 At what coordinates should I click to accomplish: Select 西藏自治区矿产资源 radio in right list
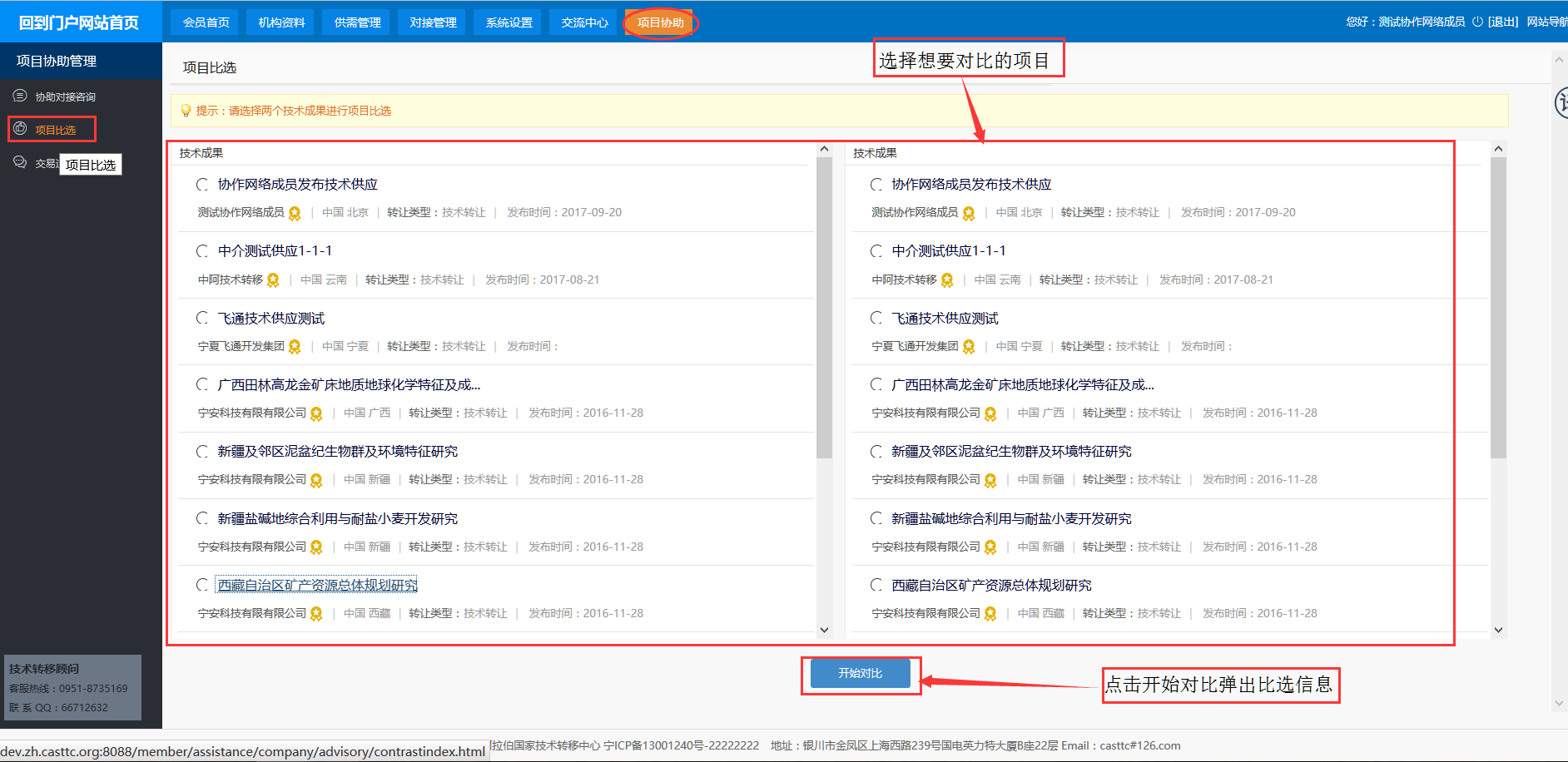tap(876, 585)
